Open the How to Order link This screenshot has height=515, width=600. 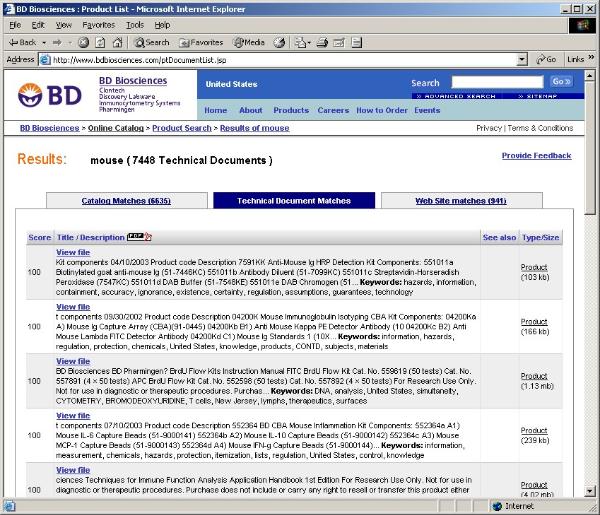382,110
